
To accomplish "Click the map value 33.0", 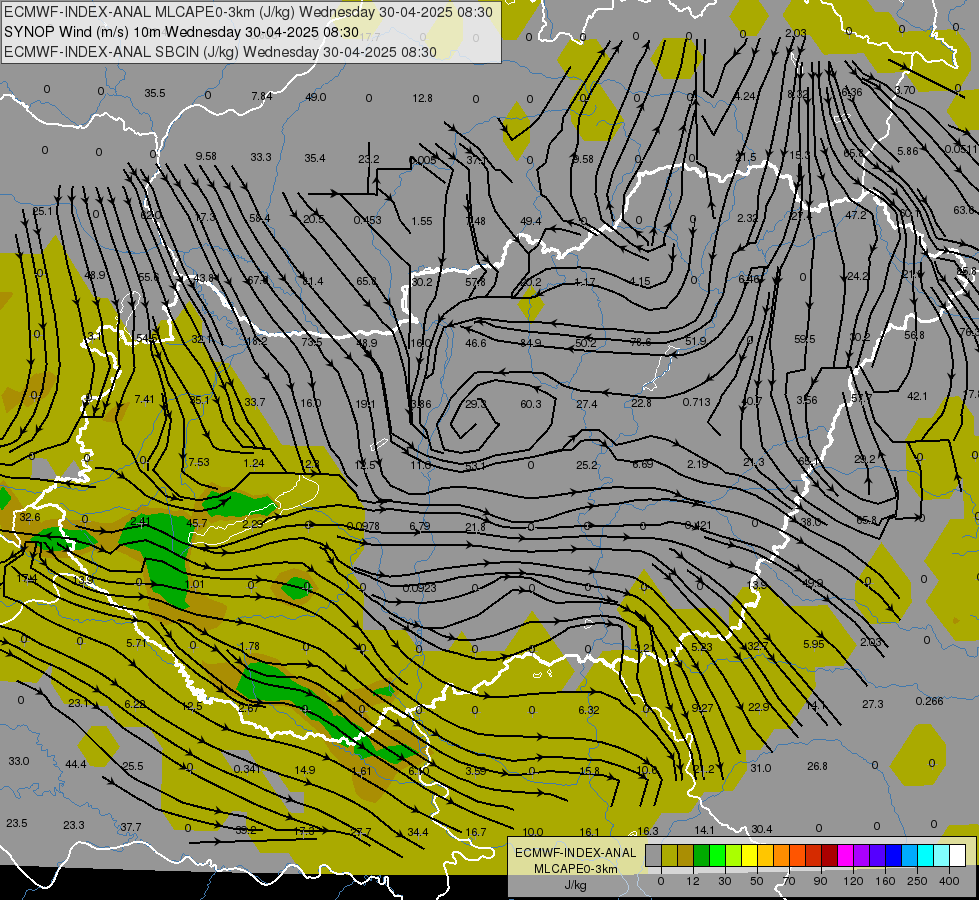I will coord(19,761).
